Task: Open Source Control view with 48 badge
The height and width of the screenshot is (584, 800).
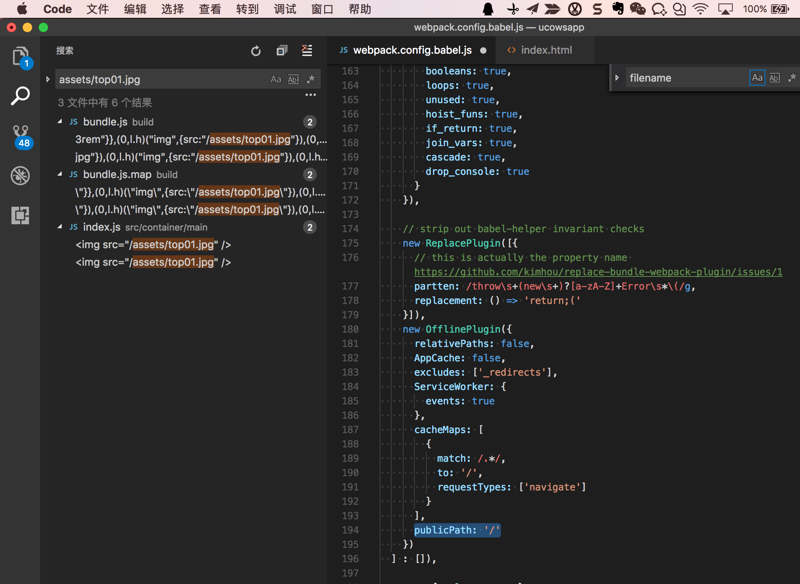Action: [x=20, y=136]
